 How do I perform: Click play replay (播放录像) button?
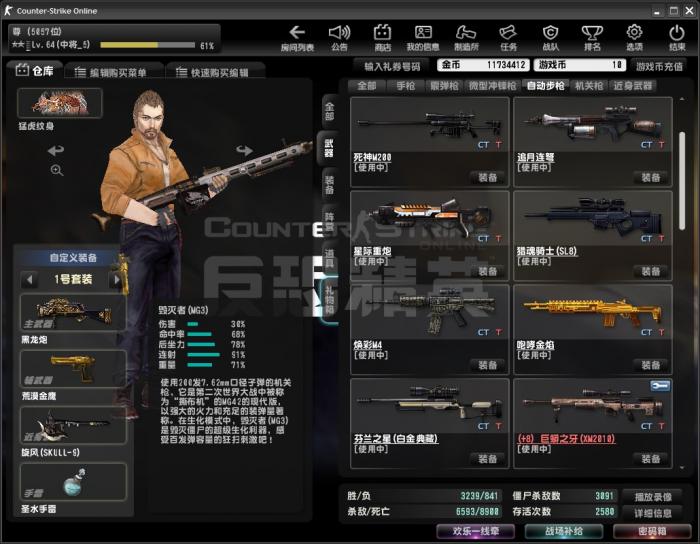(653, 497)
